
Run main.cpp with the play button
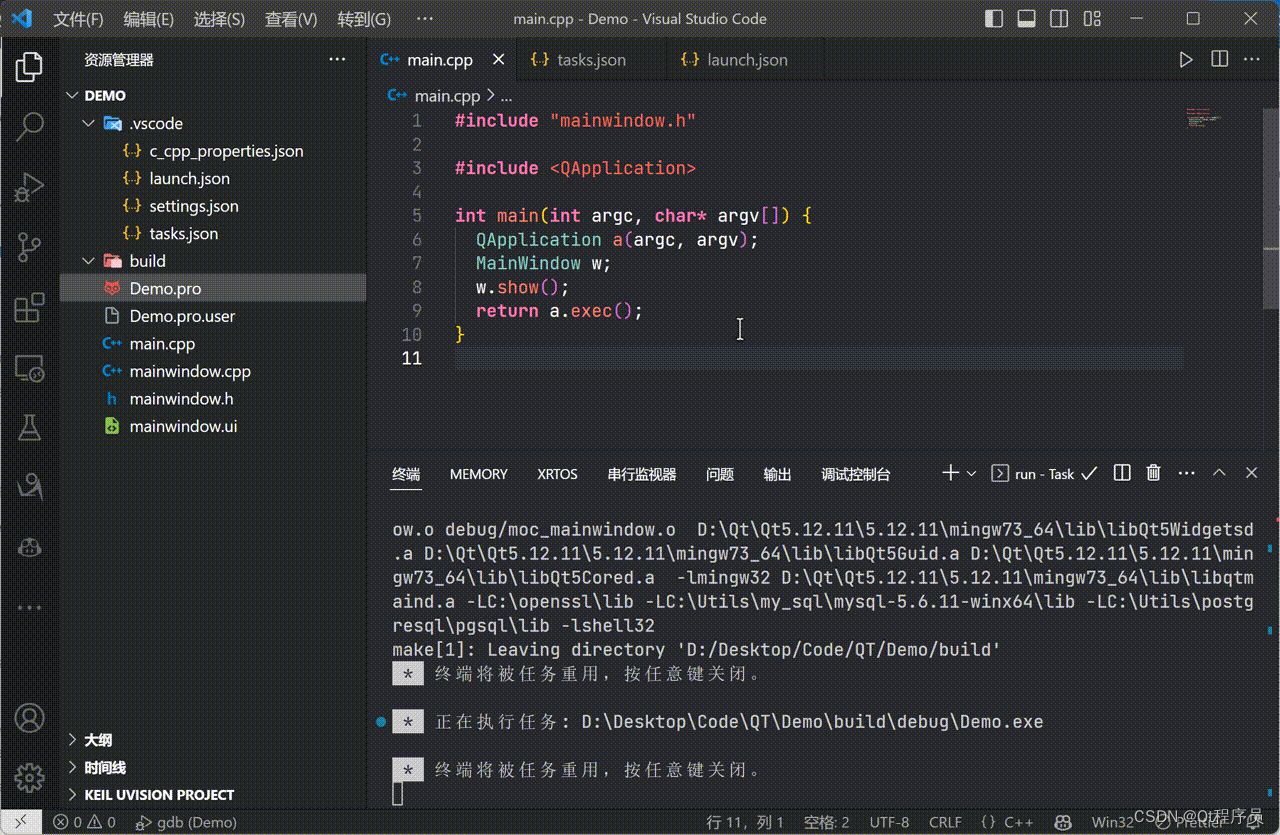[x=1186, y=59]
